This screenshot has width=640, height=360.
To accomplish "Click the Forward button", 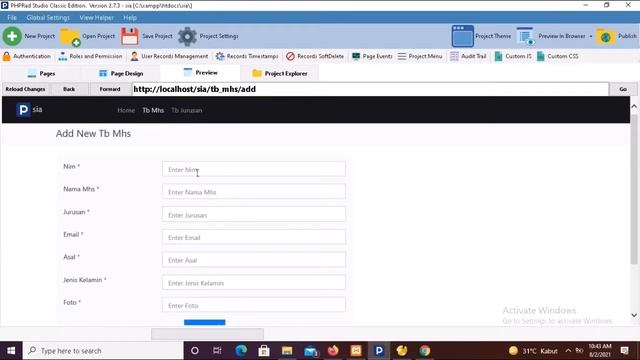I will tap(110, 89).
